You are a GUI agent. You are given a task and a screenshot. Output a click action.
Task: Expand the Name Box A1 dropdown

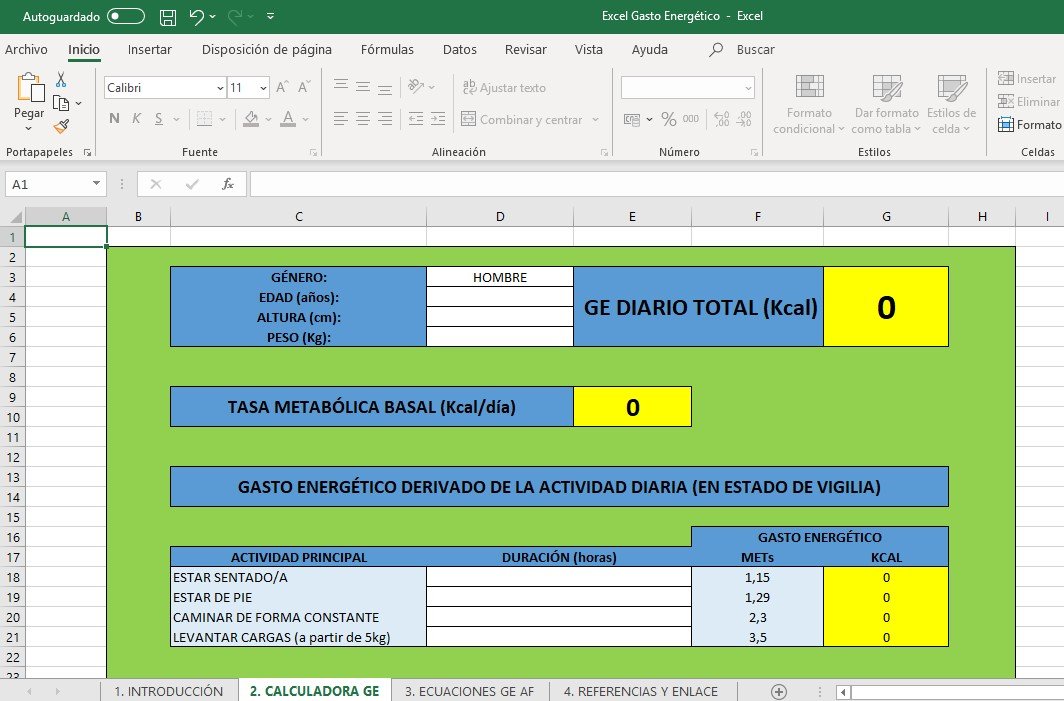click(96, 184)
